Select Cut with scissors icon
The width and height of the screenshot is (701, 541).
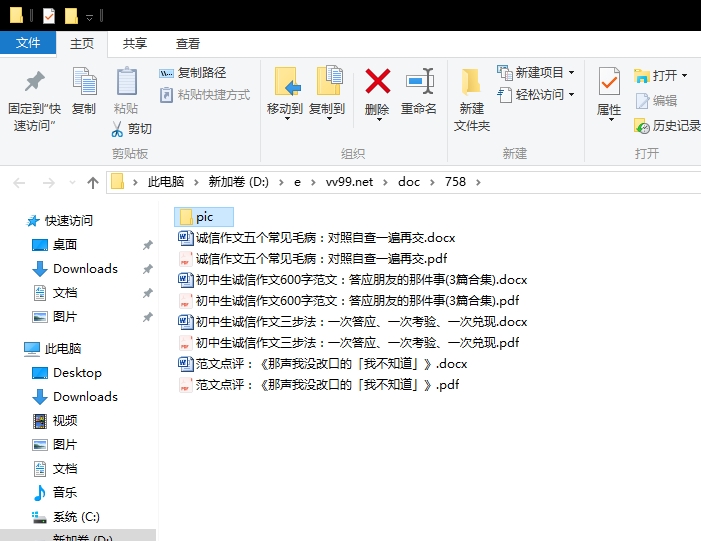tap(131, 129)
